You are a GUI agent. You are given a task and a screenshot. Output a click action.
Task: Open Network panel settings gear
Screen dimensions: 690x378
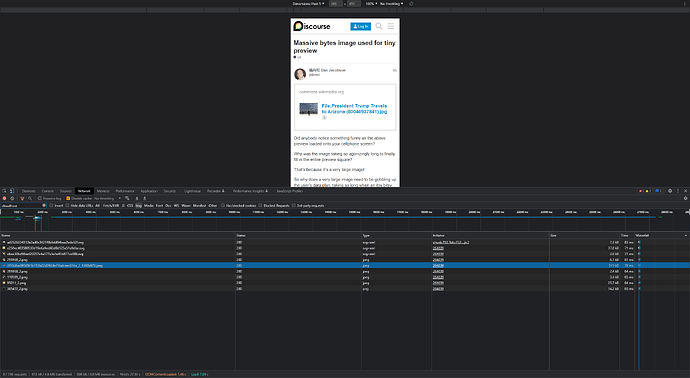pos(686,198)
